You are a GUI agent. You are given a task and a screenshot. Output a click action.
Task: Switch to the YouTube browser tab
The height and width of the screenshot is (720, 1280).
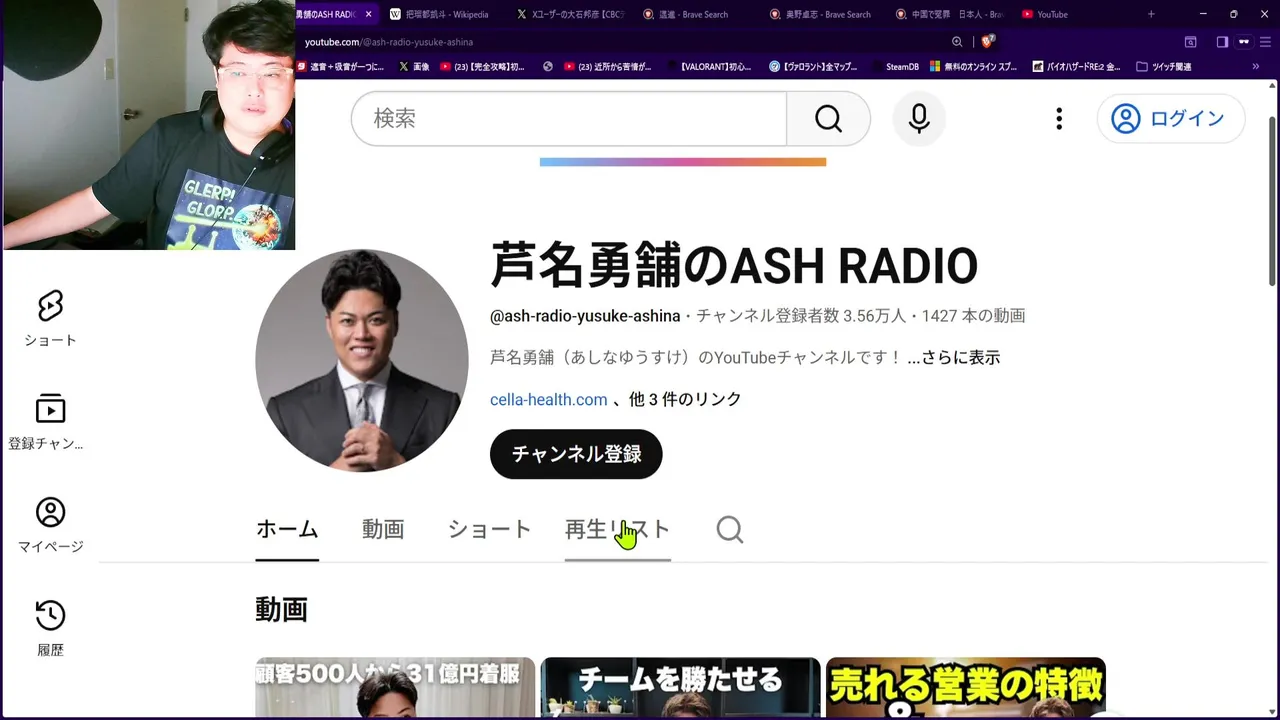pyautogui.click(x=1045, y=14)
